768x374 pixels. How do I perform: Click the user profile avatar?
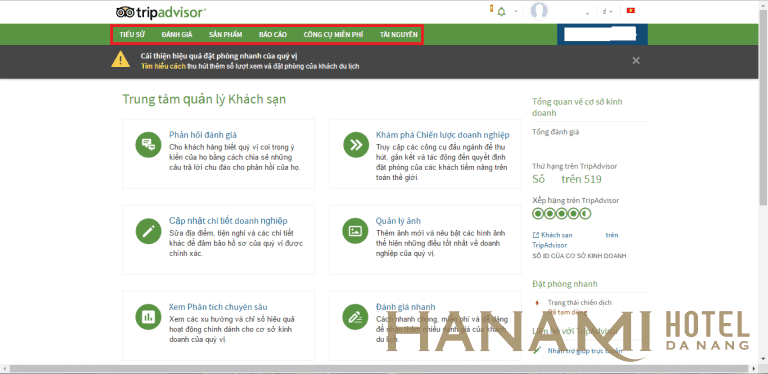tap(539, 11)
